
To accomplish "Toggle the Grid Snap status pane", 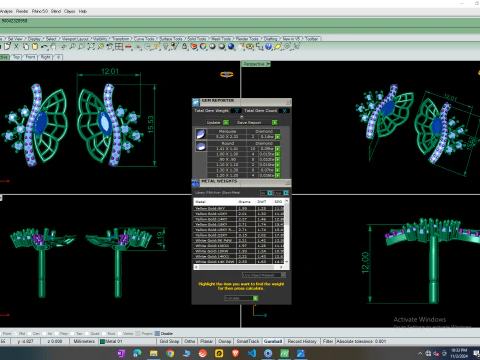I will 169,341.
